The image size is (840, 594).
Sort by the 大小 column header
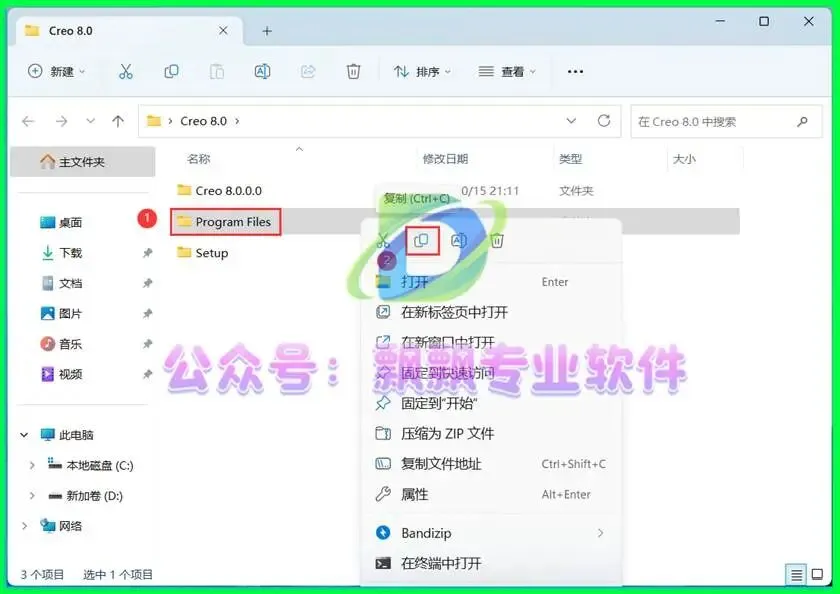point(684,159)
